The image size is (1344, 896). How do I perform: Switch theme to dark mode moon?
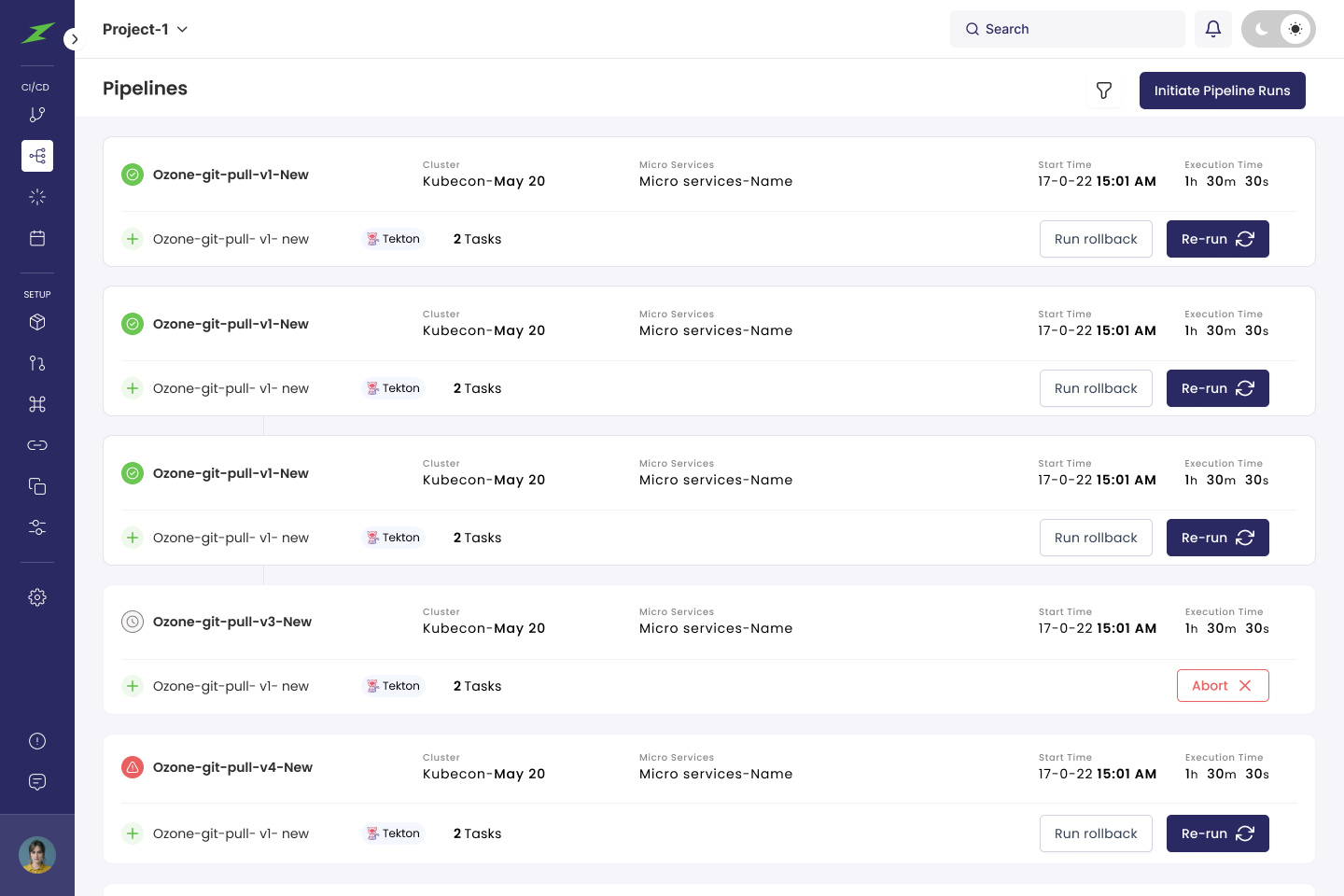coord(1262,29)
